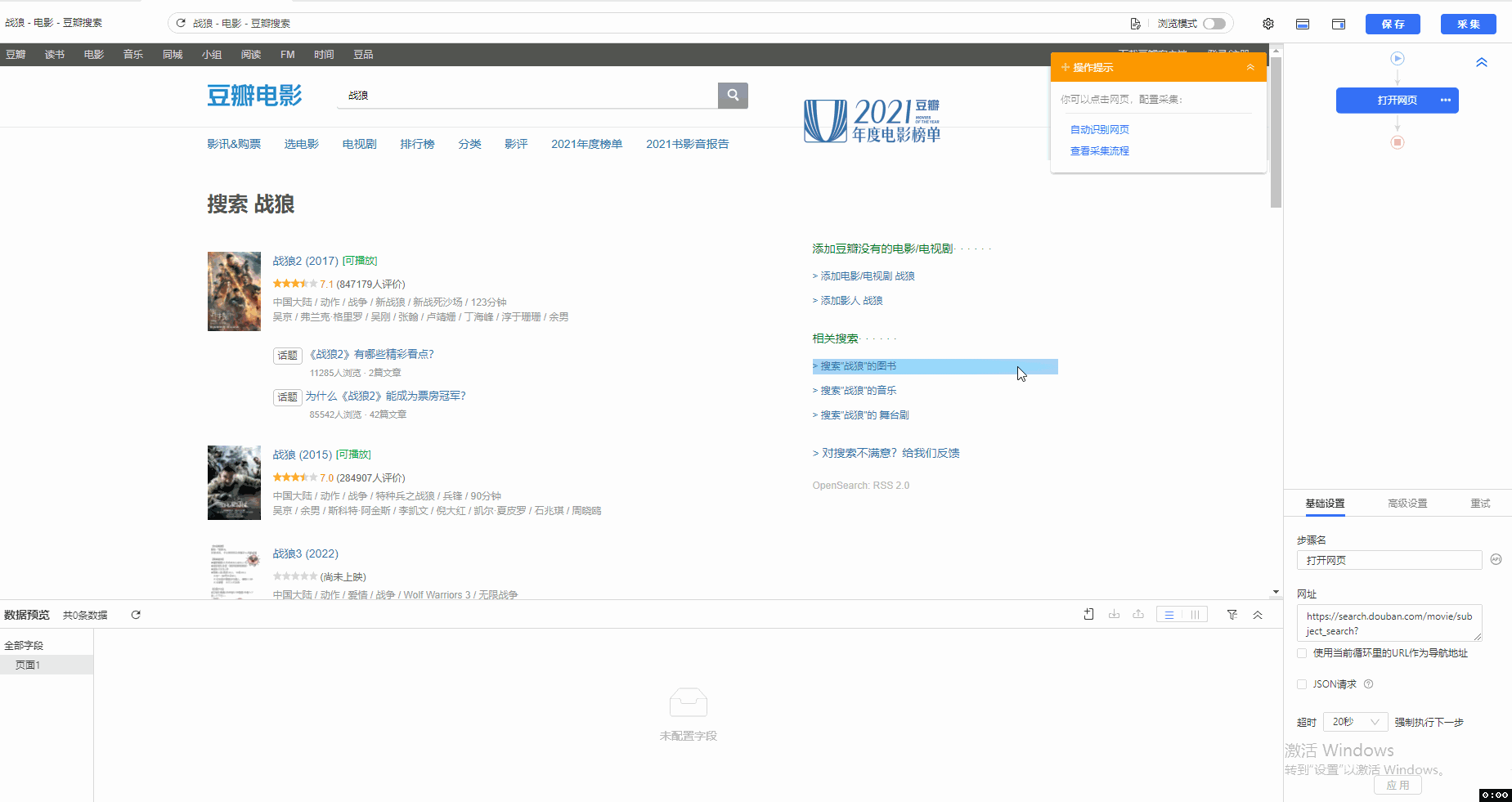Click the Douban search input with 战狼
Screen dimensions: 1512x802
coord(528,96)
